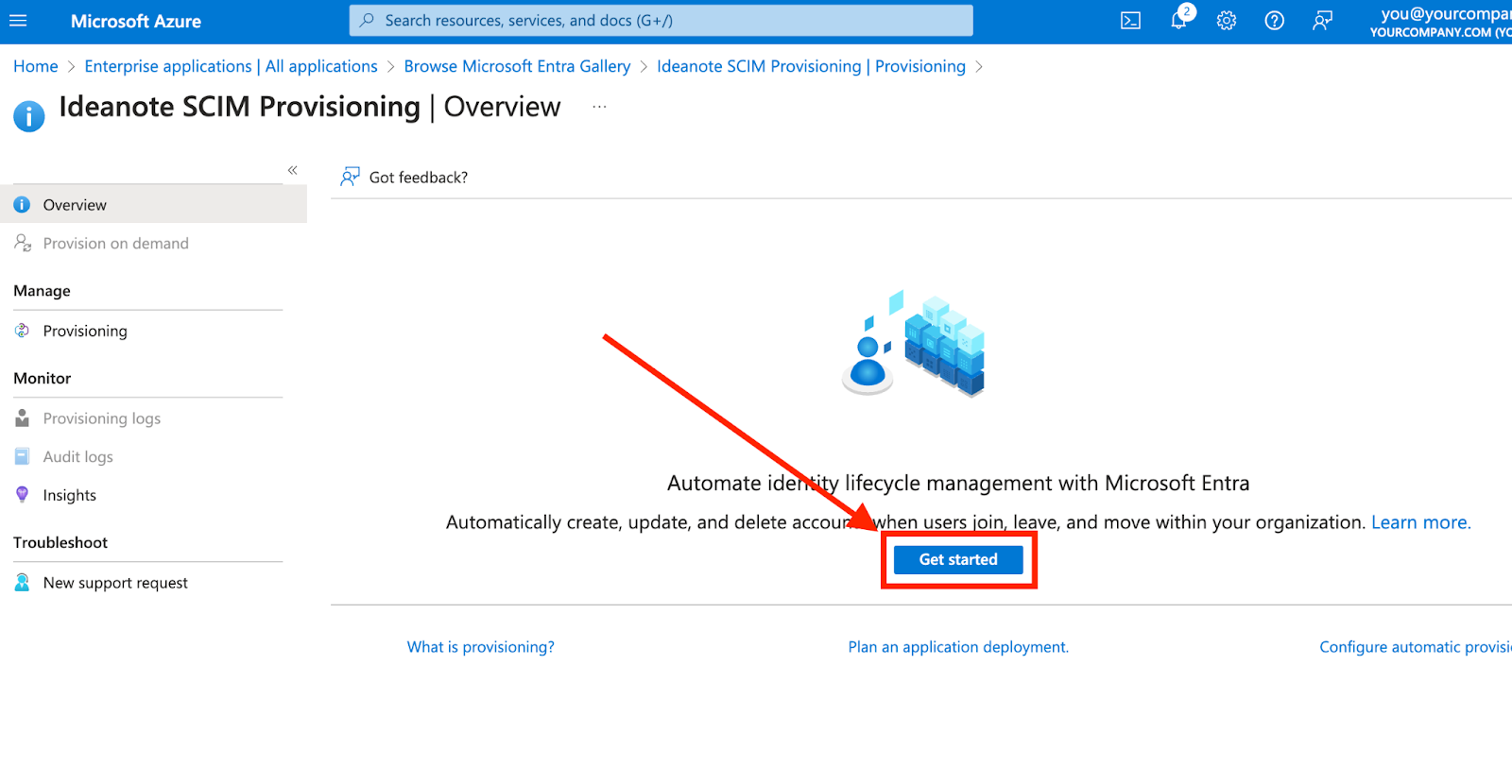
Task: Open the Learn more link
Action: point(1420,522)
